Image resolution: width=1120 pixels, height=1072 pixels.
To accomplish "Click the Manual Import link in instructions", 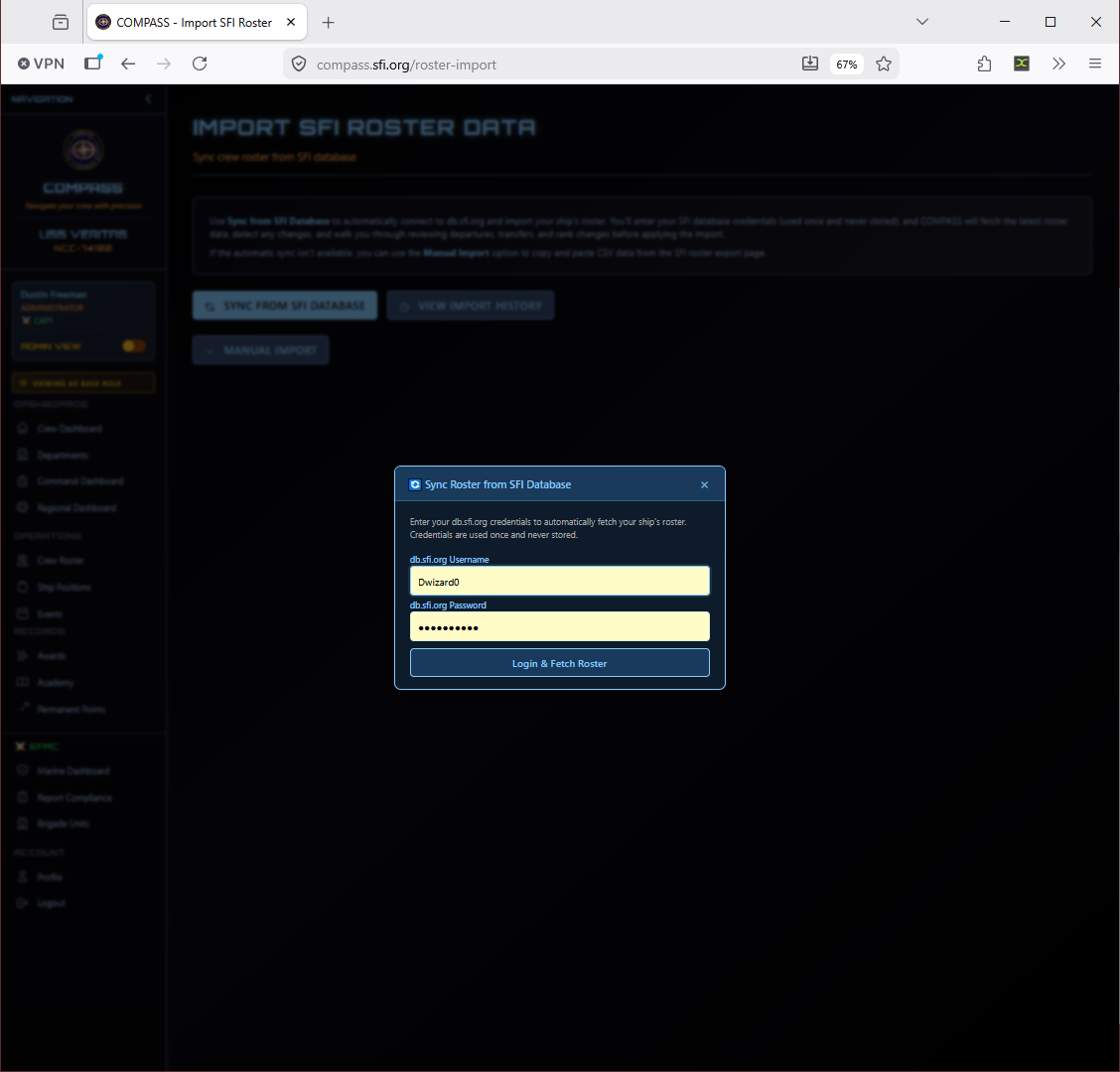I will pyautogui.click(x=456, y=253).
